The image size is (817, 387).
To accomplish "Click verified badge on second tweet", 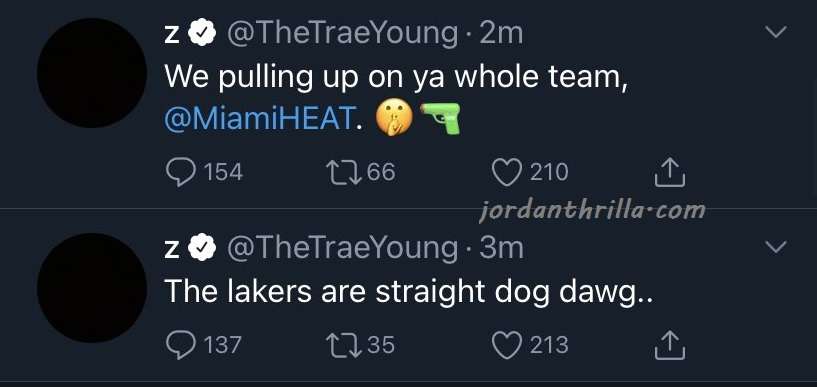I will click(x=202, y=249).
